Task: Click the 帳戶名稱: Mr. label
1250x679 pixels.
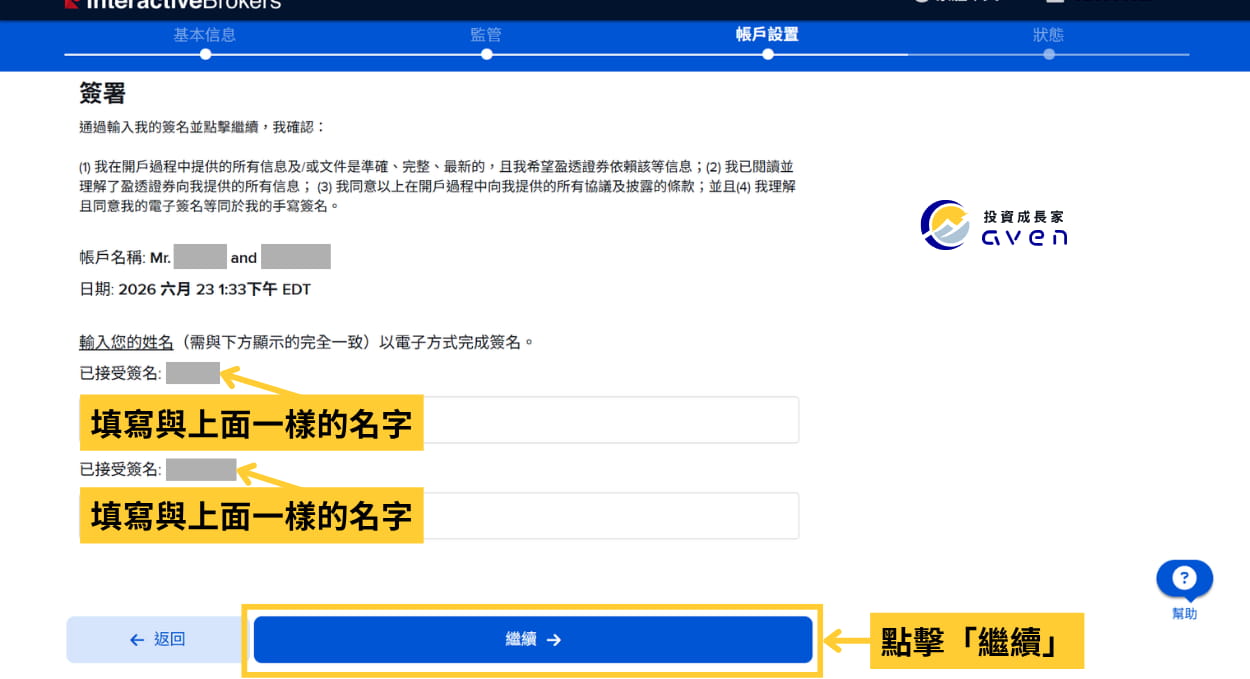Action: 125,258
